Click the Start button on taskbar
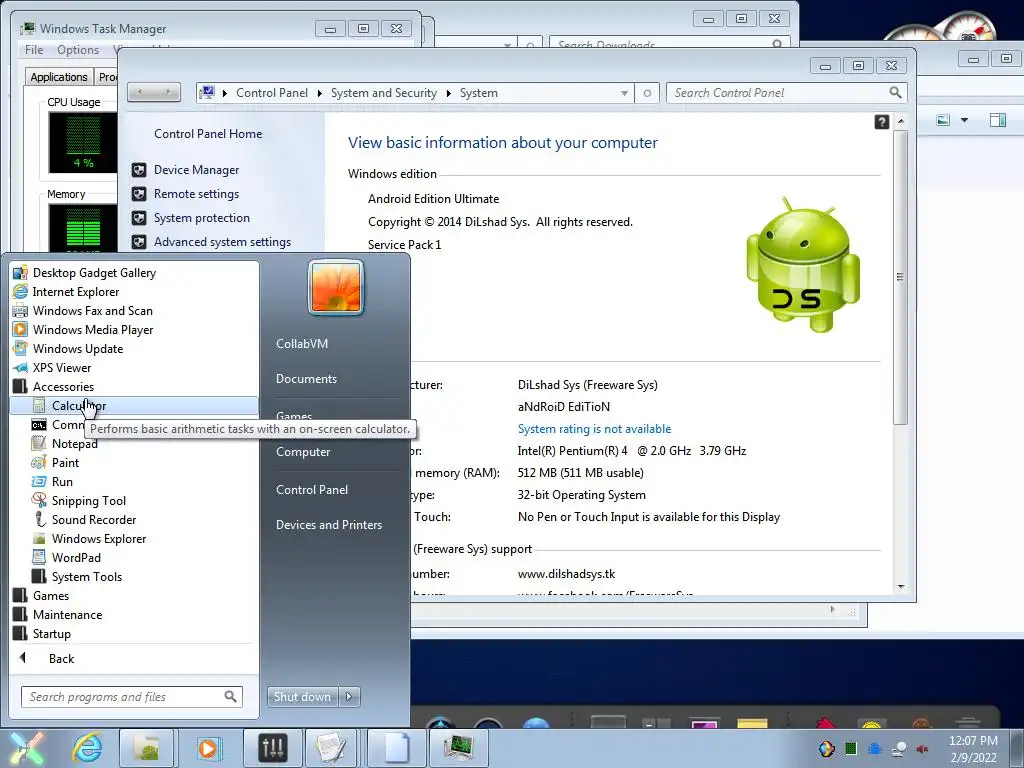This screenshot has height=768, width=1024. 27,748
